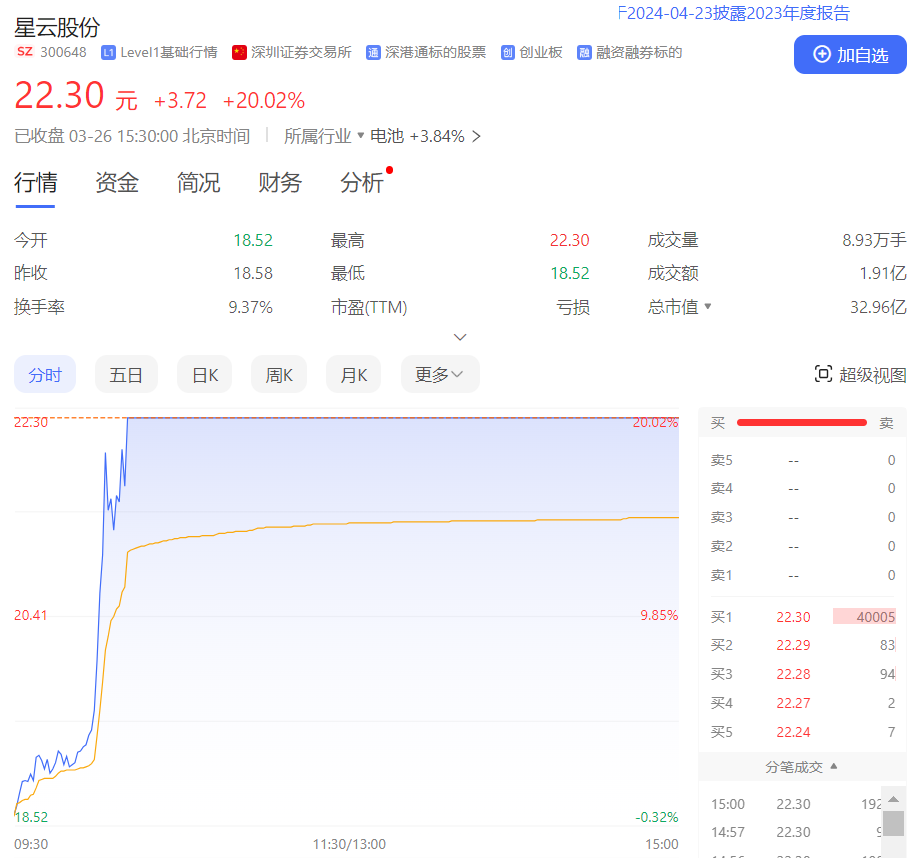
Task: Open the 总市值 dropdown arrow
Action: pos(708,306)
